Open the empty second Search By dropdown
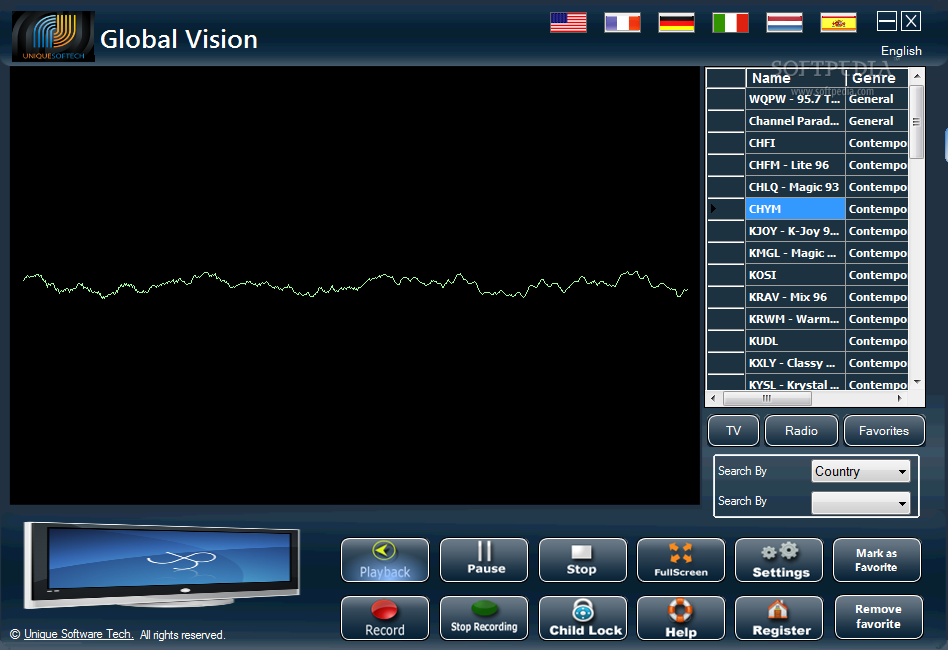The width and height of the screenshot is (948, 650). (861, 503)
